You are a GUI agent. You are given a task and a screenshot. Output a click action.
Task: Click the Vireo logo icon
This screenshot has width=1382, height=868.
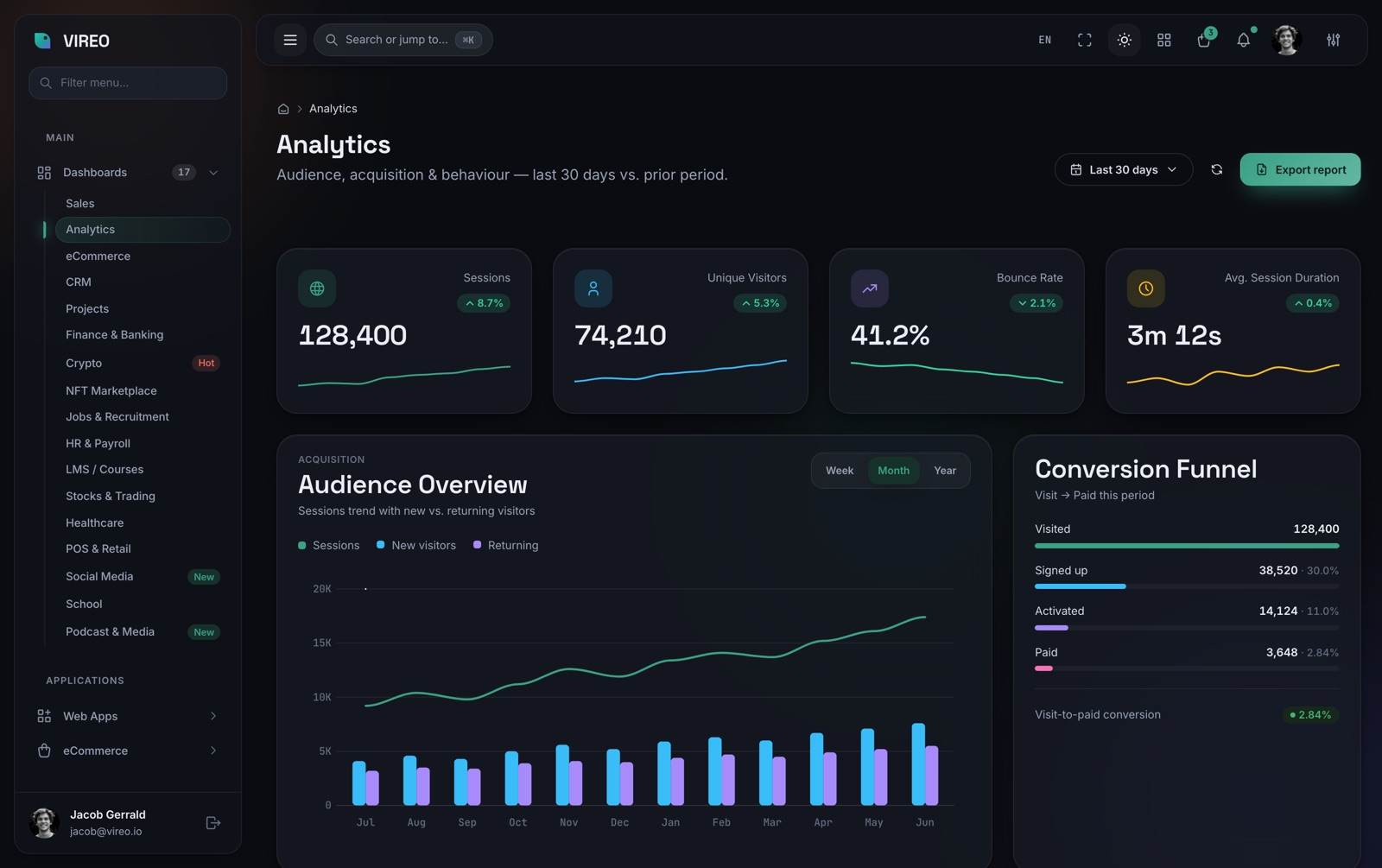click(x=42, y=41)
